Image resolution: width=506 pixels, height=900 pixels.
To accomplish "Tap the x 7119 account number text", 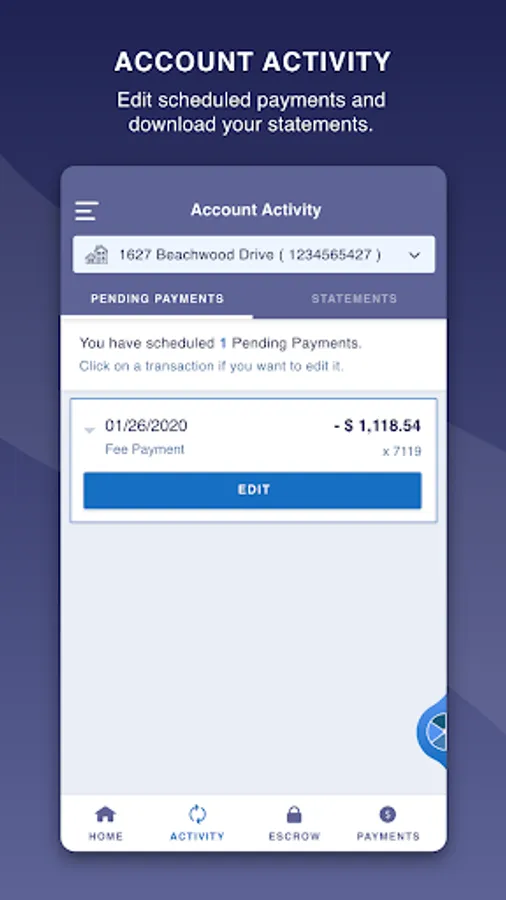I will [x=402, y=452].
